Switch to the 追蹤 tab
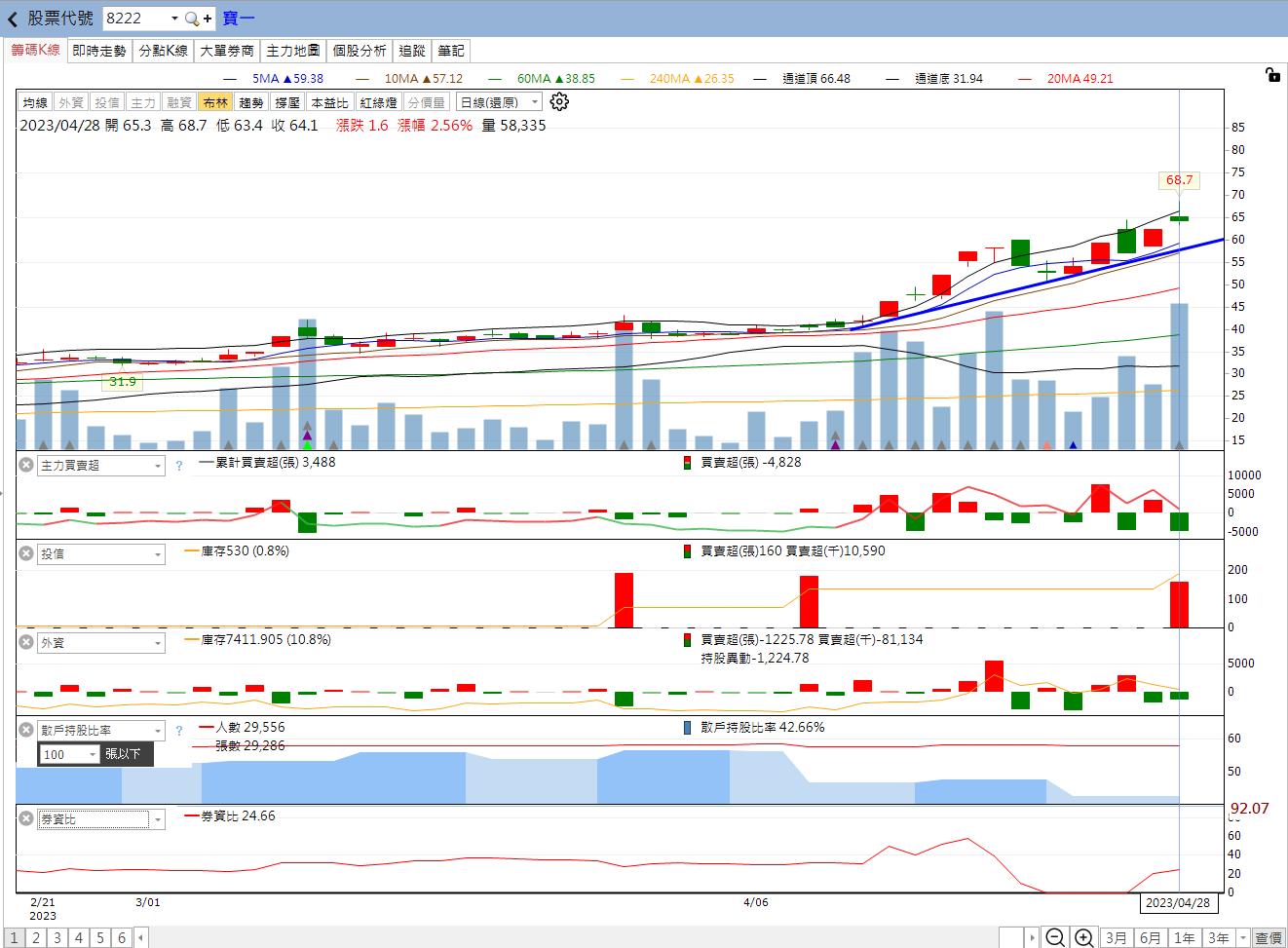Viewport: 1288px width, 948px height. coord(412,51)
